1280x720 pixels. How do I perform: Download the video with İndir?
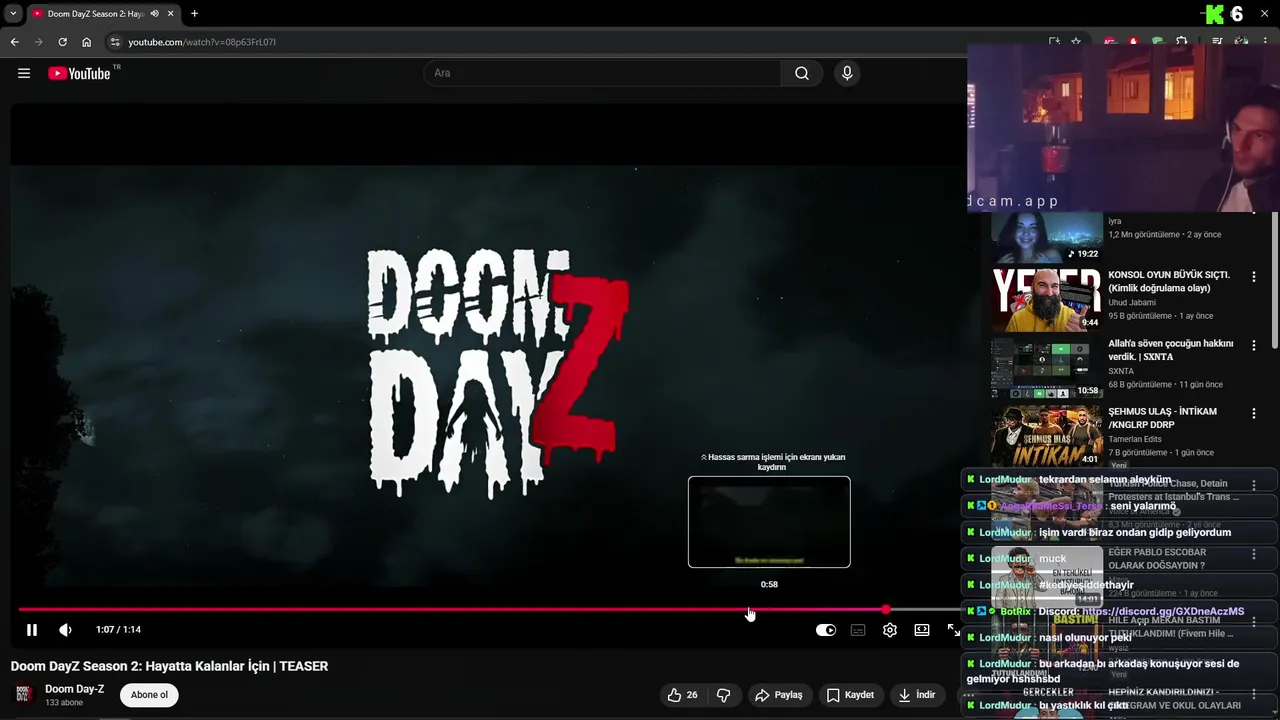(916, 695)
